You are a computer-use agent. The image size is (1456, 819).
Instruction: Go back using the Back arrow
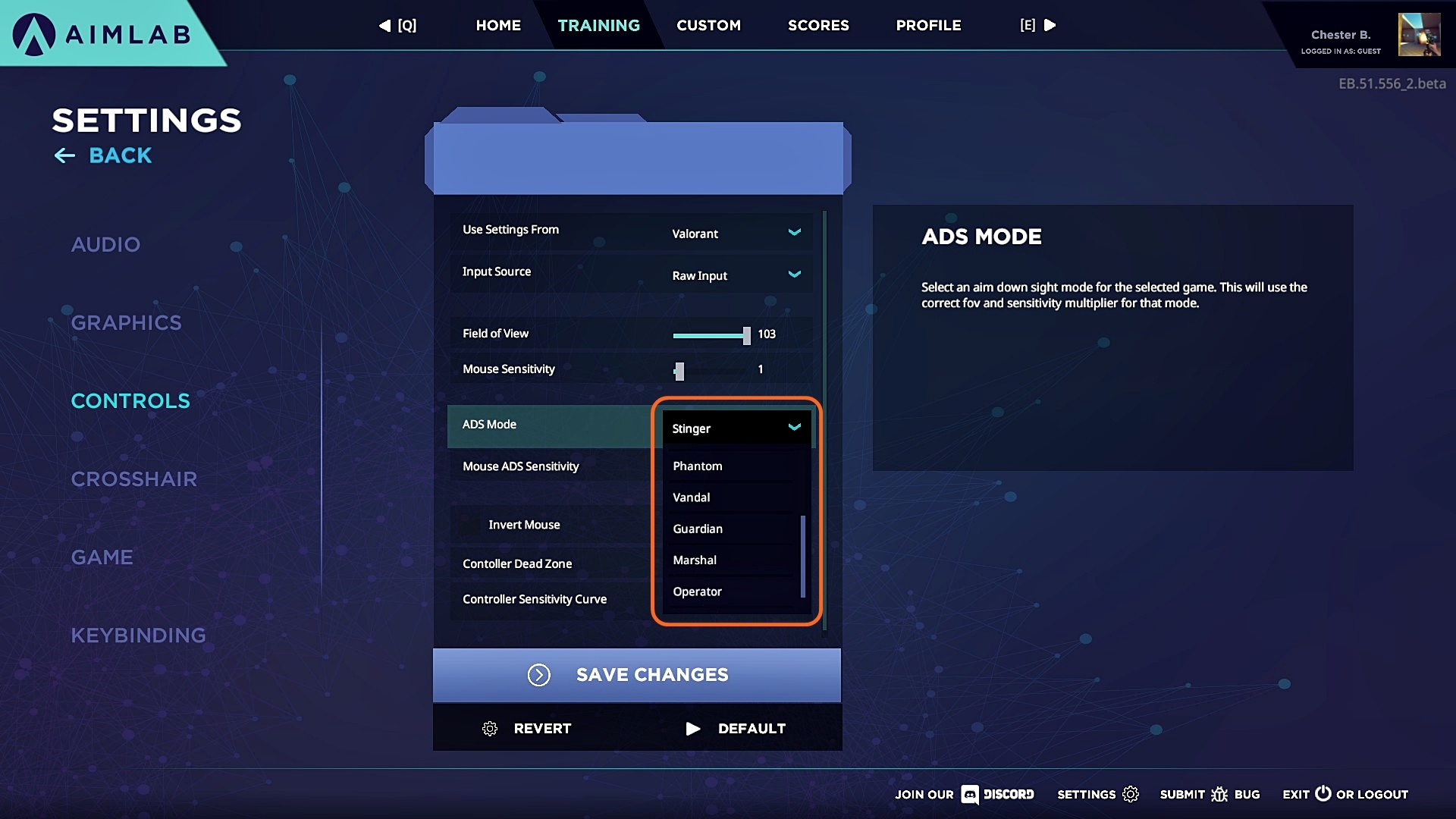pyautogui.click(x=64, y=155)
